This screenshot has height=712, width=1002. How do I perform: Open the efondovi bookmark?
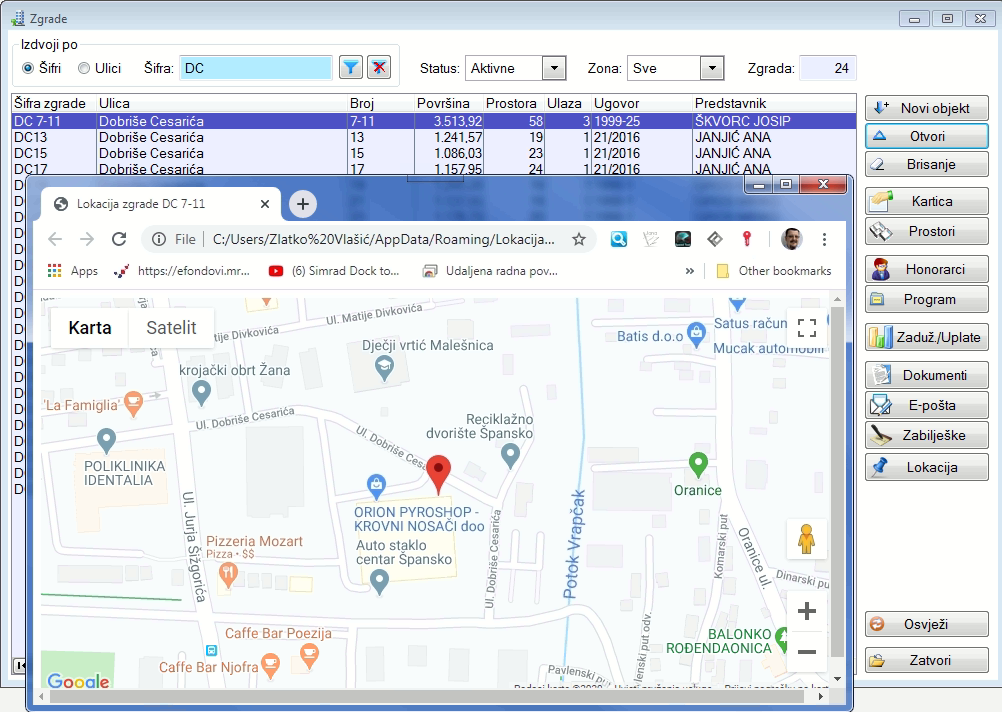(181, 271)
